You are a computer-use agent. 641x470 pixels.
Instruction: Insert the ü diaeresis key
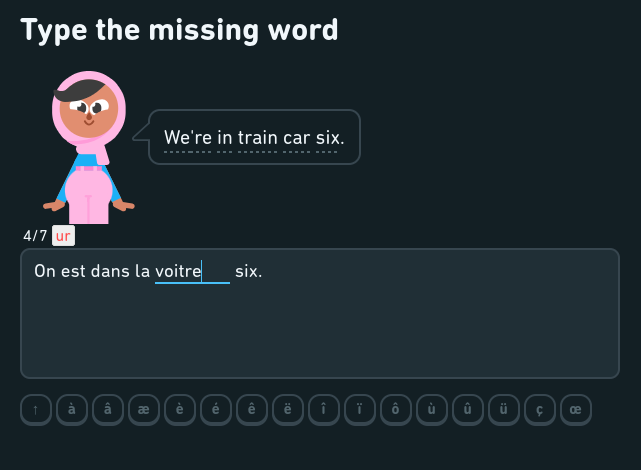(504, 410)
